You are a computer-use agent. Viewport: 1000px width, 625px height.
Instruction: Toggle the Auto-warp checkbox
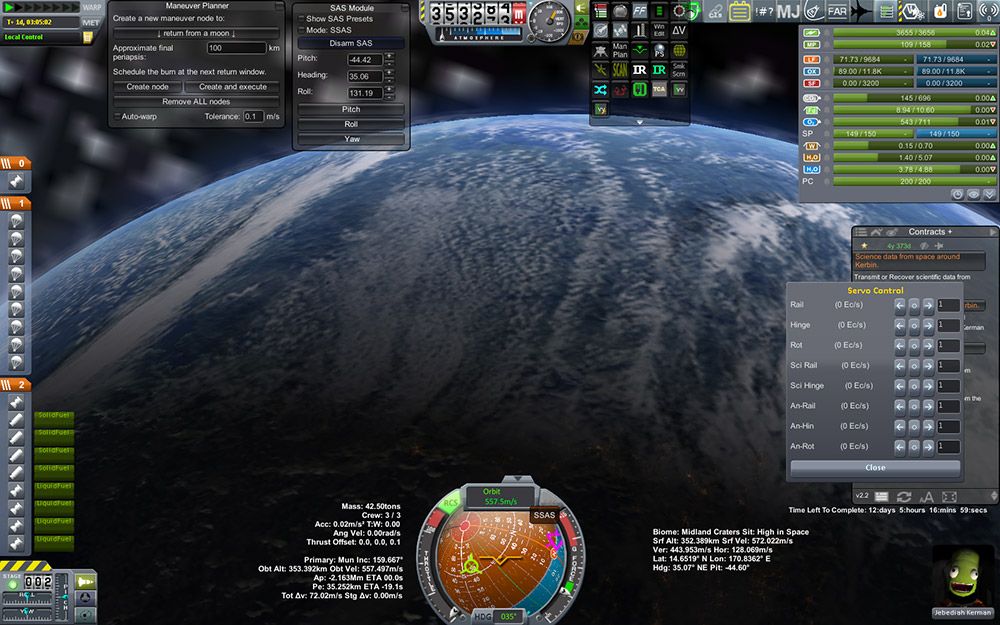click(x=117, y=117)
